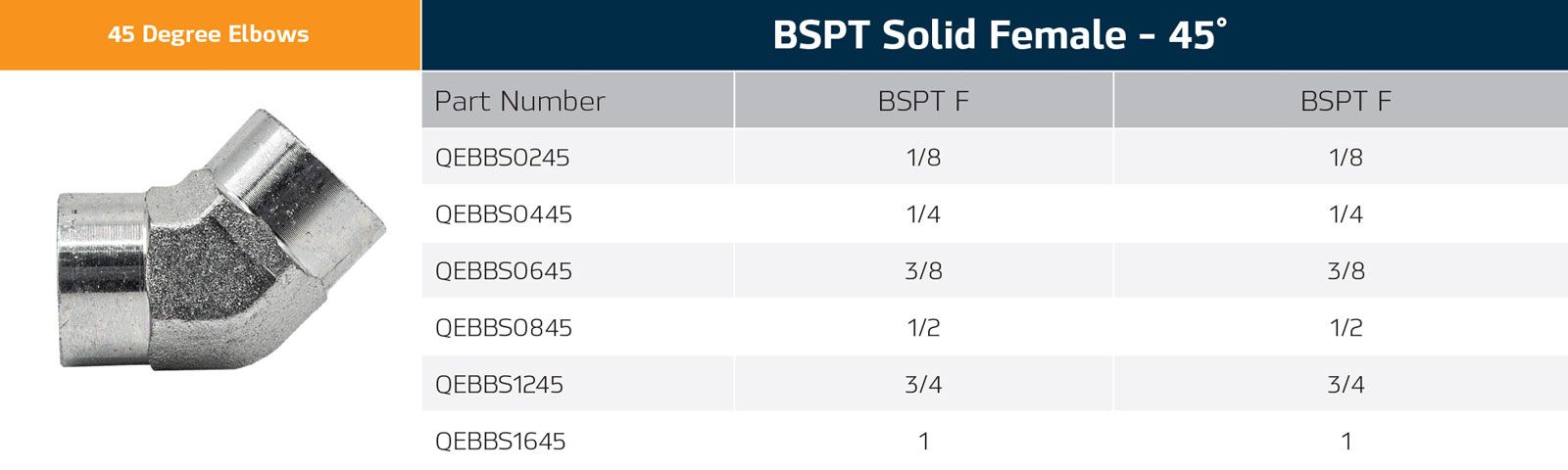Image resolution: width=1568 pixels, height=470 pixels.
Task: Select part number QEBBS0445
Action: tap(503, 214)
